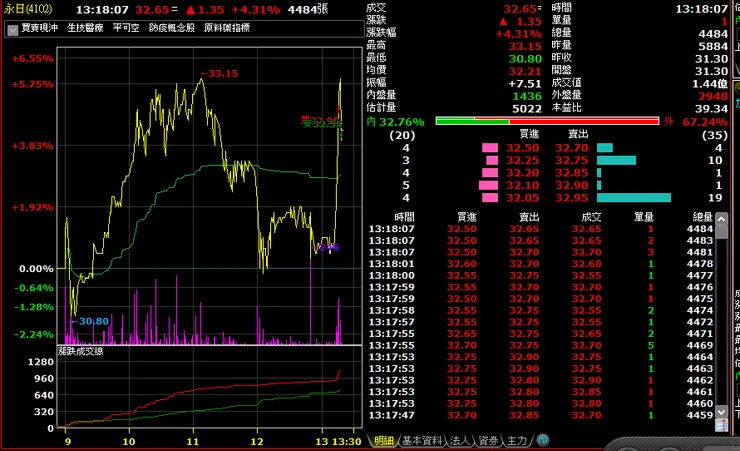Click the tick list scrollbar thumb
Viewport: 740px width, 451px height.
click(x=721, y=232)
